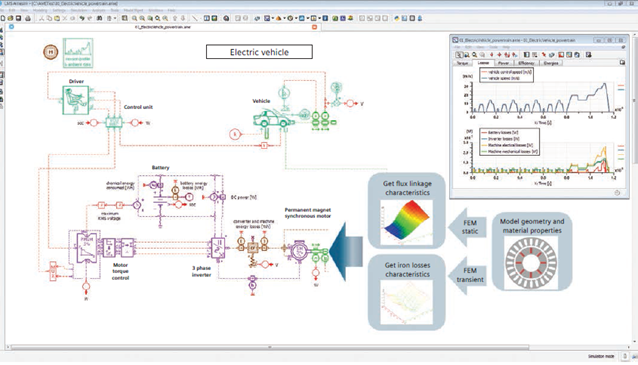Click the rotor geometry thumbnail image
Viewport: 638px width, 365px height.
531,263
